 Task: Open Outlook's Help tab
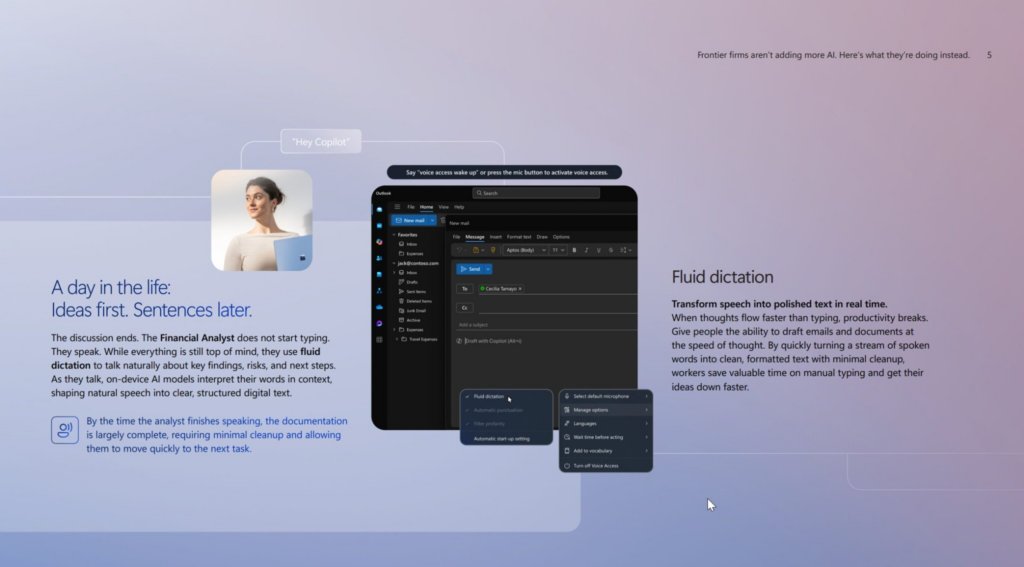pyautogui.click(x=459, y=207)
